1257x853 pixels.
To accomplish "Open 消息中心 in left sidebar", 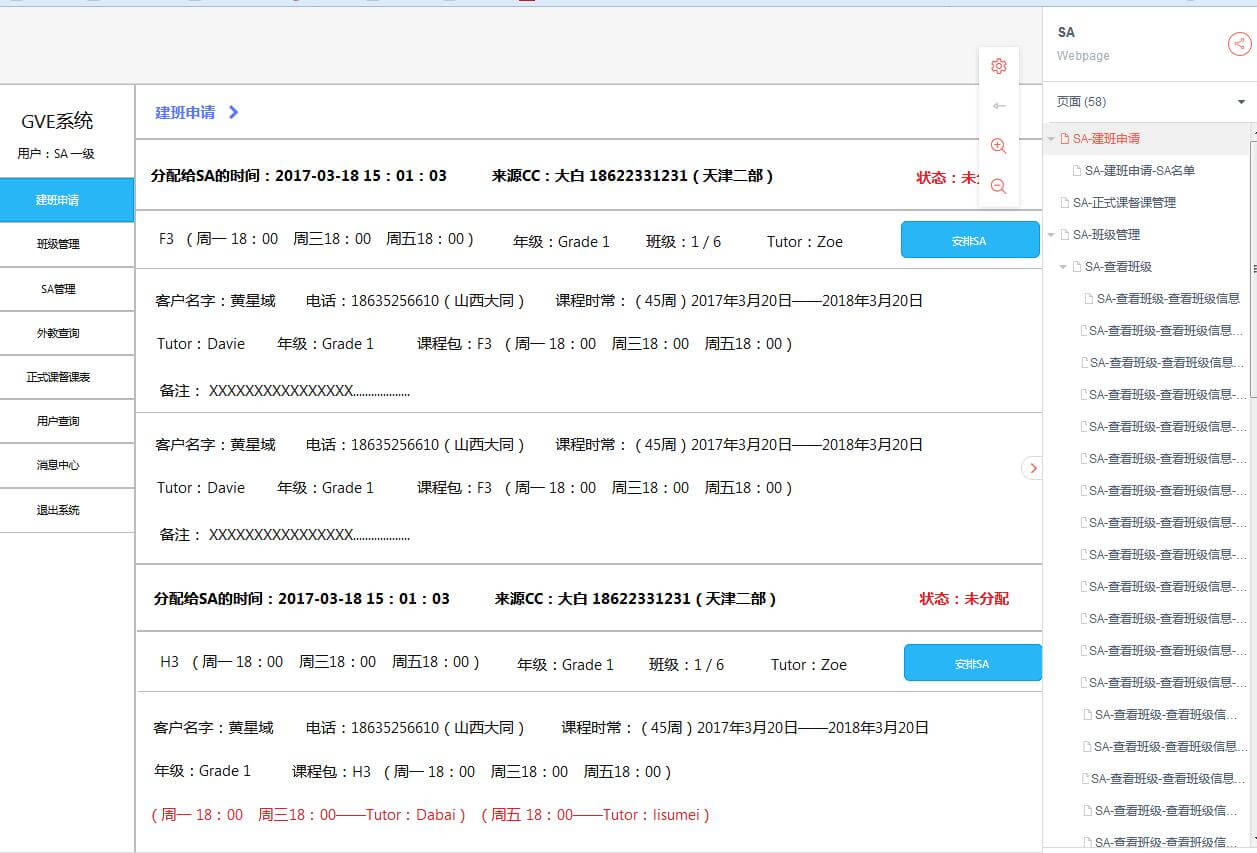I will pos(58,465).
